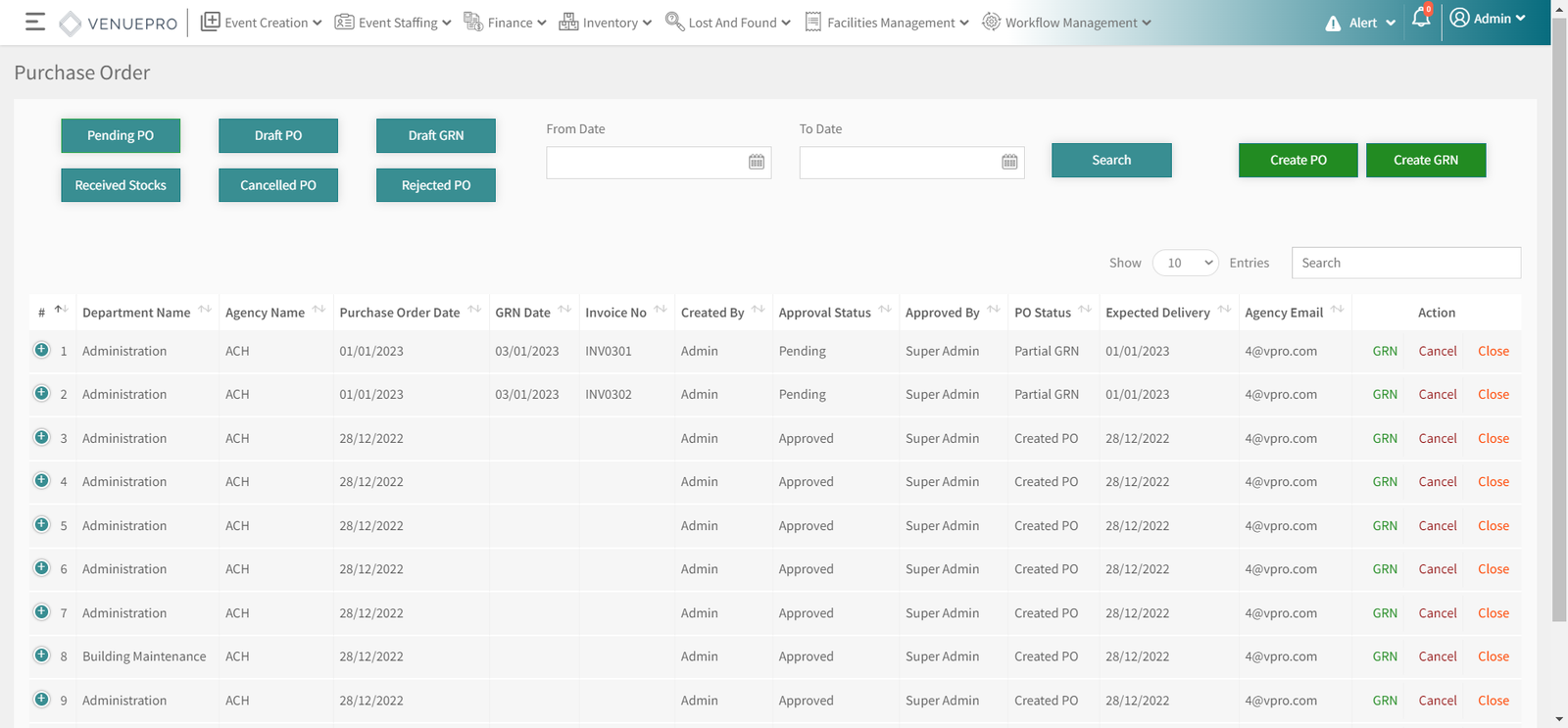Click the Alert warning triangle icon

click(x=1333, y=24)
